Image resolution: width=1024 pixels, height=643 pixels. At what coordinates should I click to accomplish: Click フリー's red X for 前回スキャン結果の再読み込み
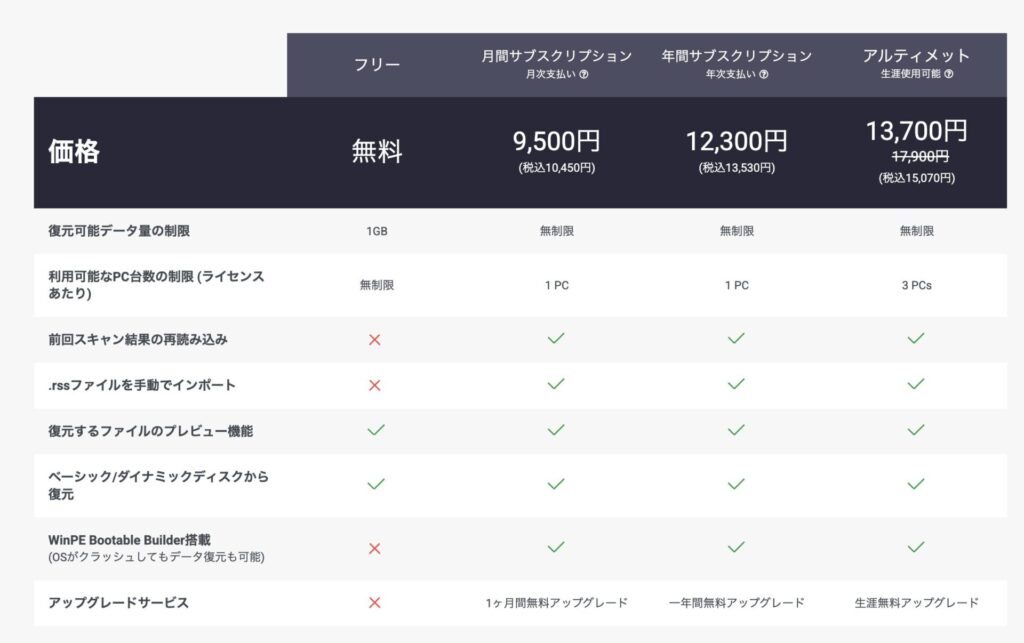click(376, 339)
